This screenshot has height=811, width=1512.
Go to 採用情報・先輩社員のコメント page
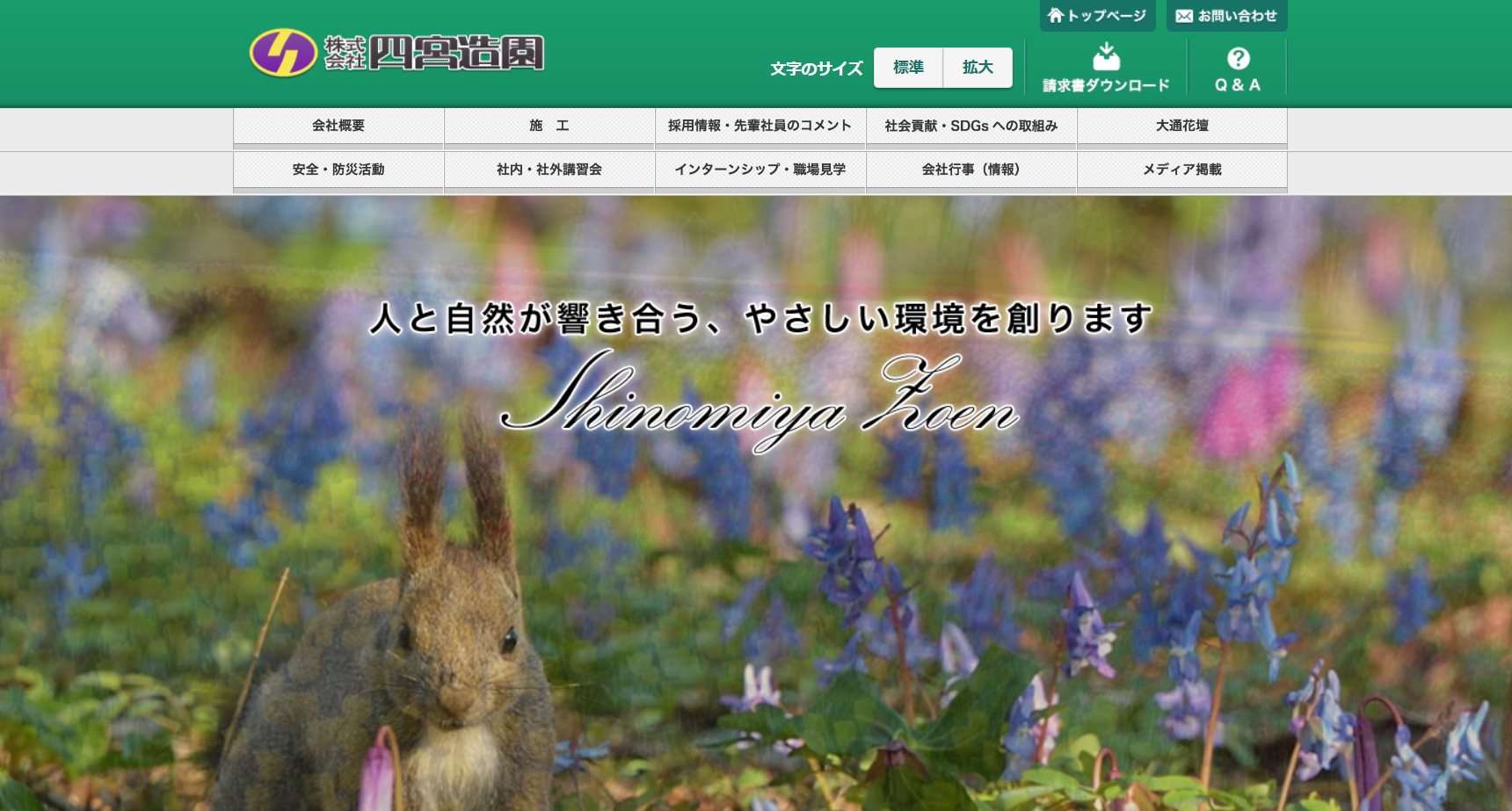pyautogui.click(x=760, y=126)
